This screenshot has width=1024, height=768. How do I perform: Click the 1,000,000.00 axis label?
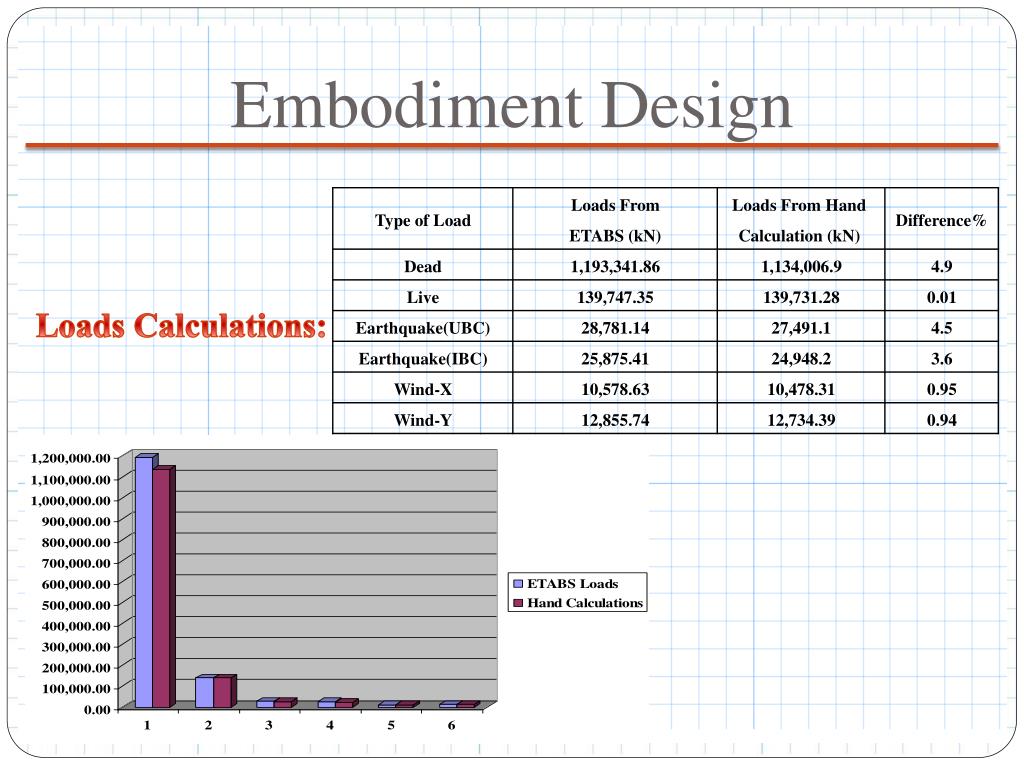[x=71, y=501]
